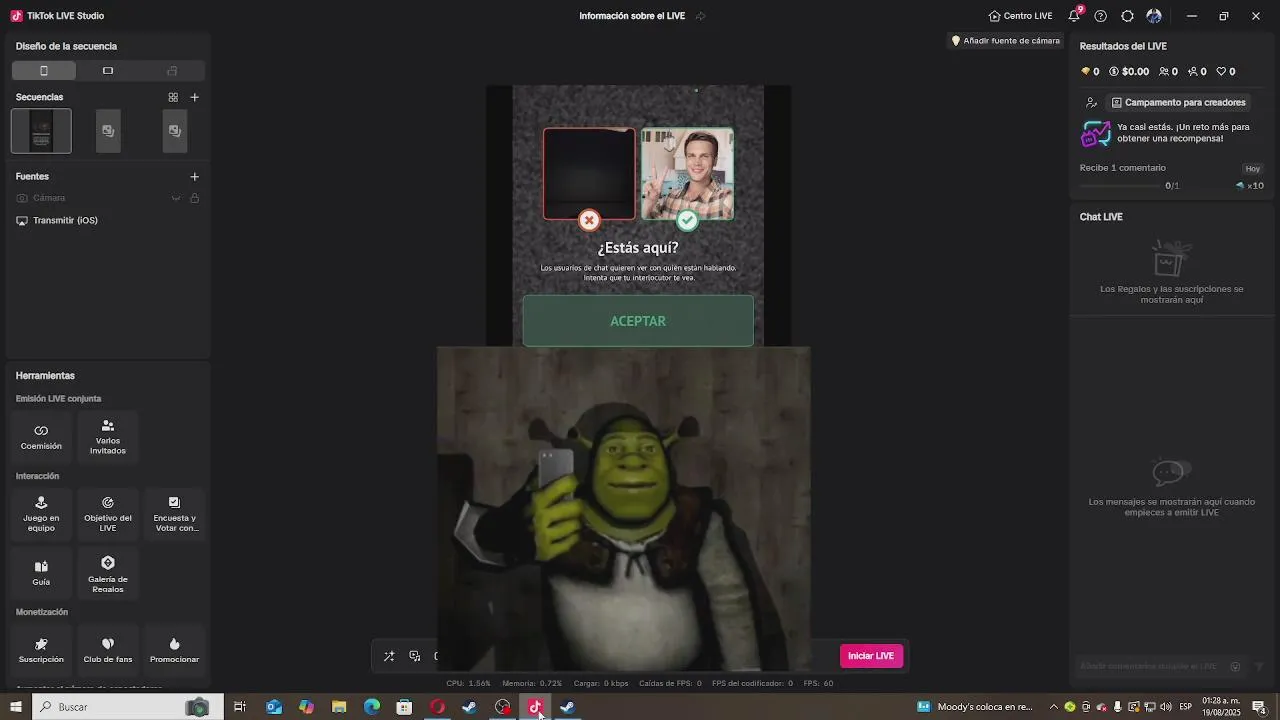Click the Añadir fuente de cámara tip
1280x720 pixels.
point(1006,41)
